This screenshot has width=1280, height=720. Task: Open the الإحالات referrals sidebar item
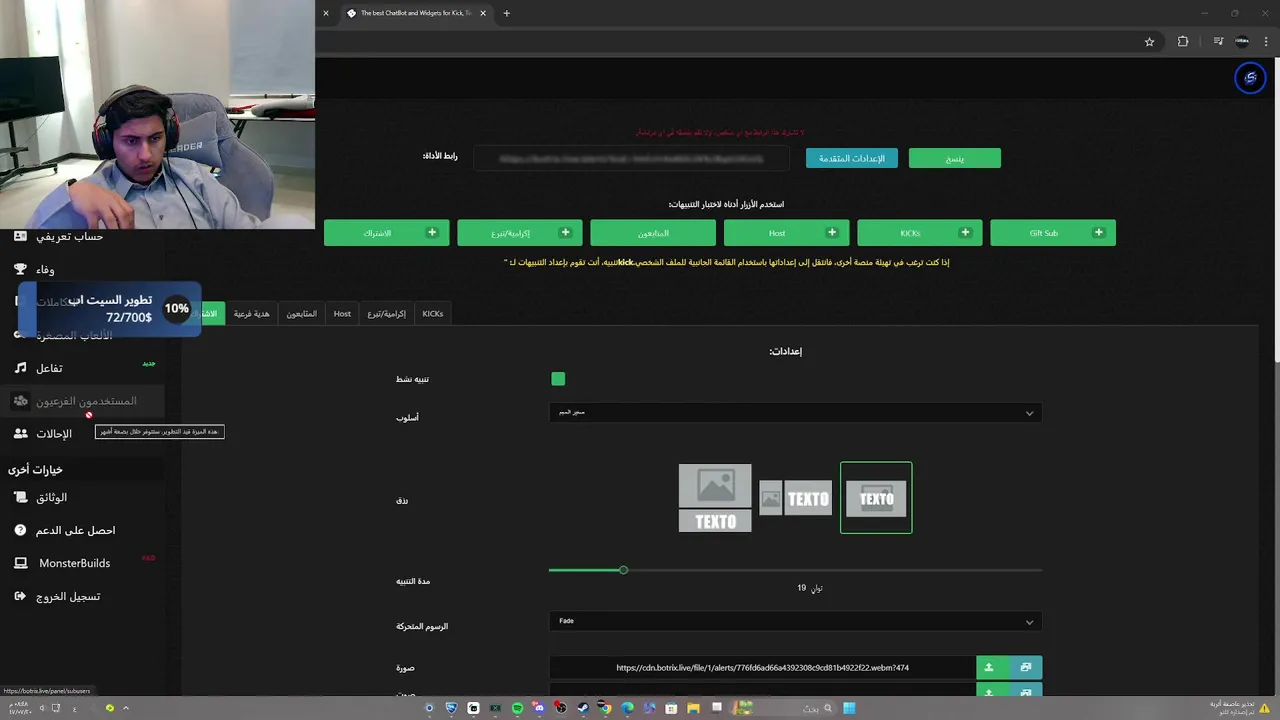[x=54, y=434]
